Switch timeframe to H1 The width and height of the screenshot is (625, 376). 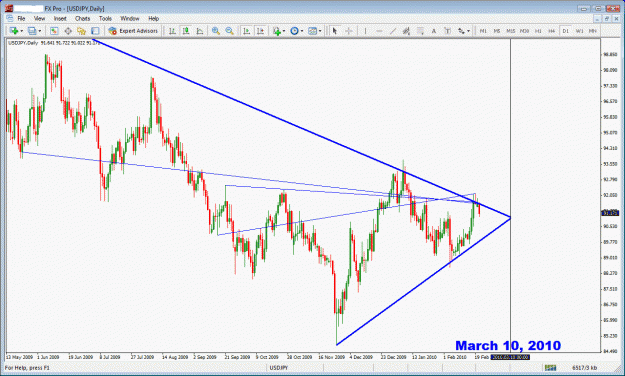coord(538,31)
